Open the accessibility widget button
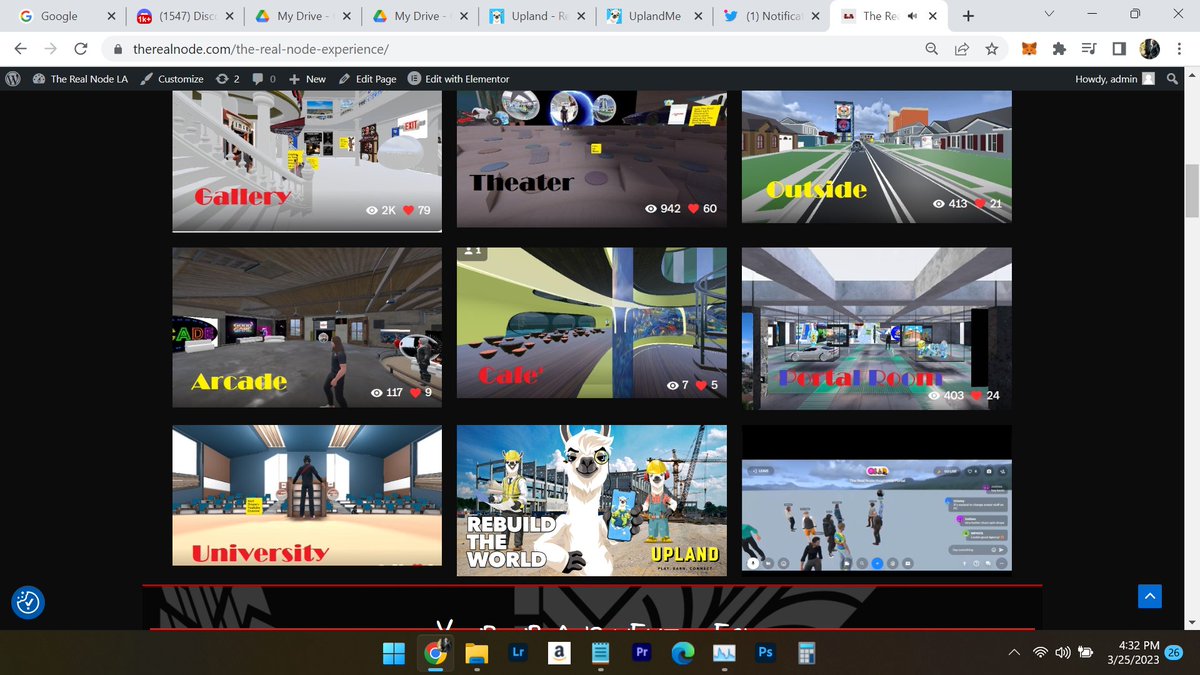Image resolution: width=1200 pixels, height=675 pixels. pyautogui.click(x=27, y=602)
